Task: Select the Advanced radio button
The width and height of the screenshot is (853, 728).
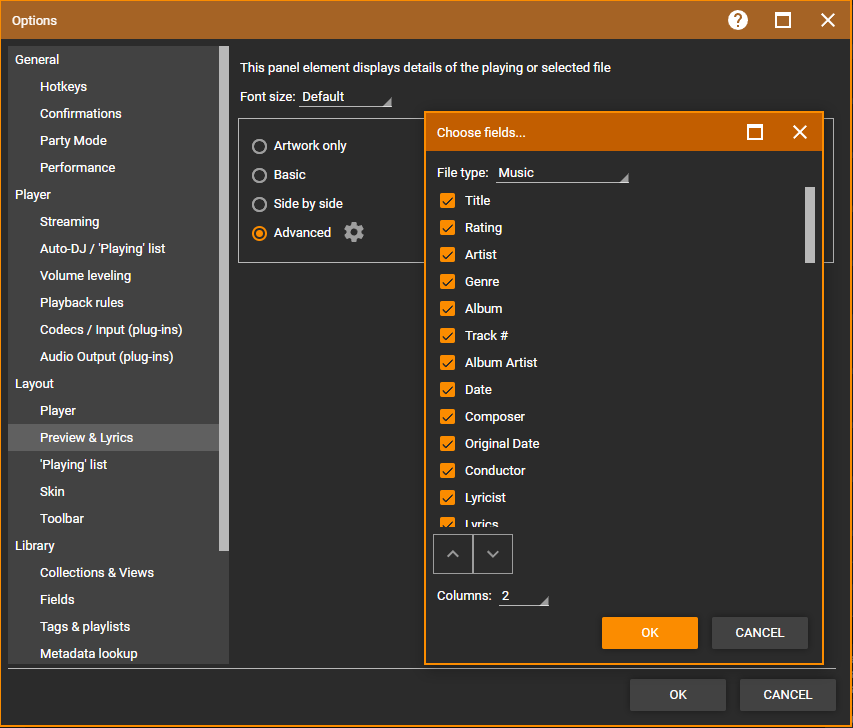Action: (259, 233)
